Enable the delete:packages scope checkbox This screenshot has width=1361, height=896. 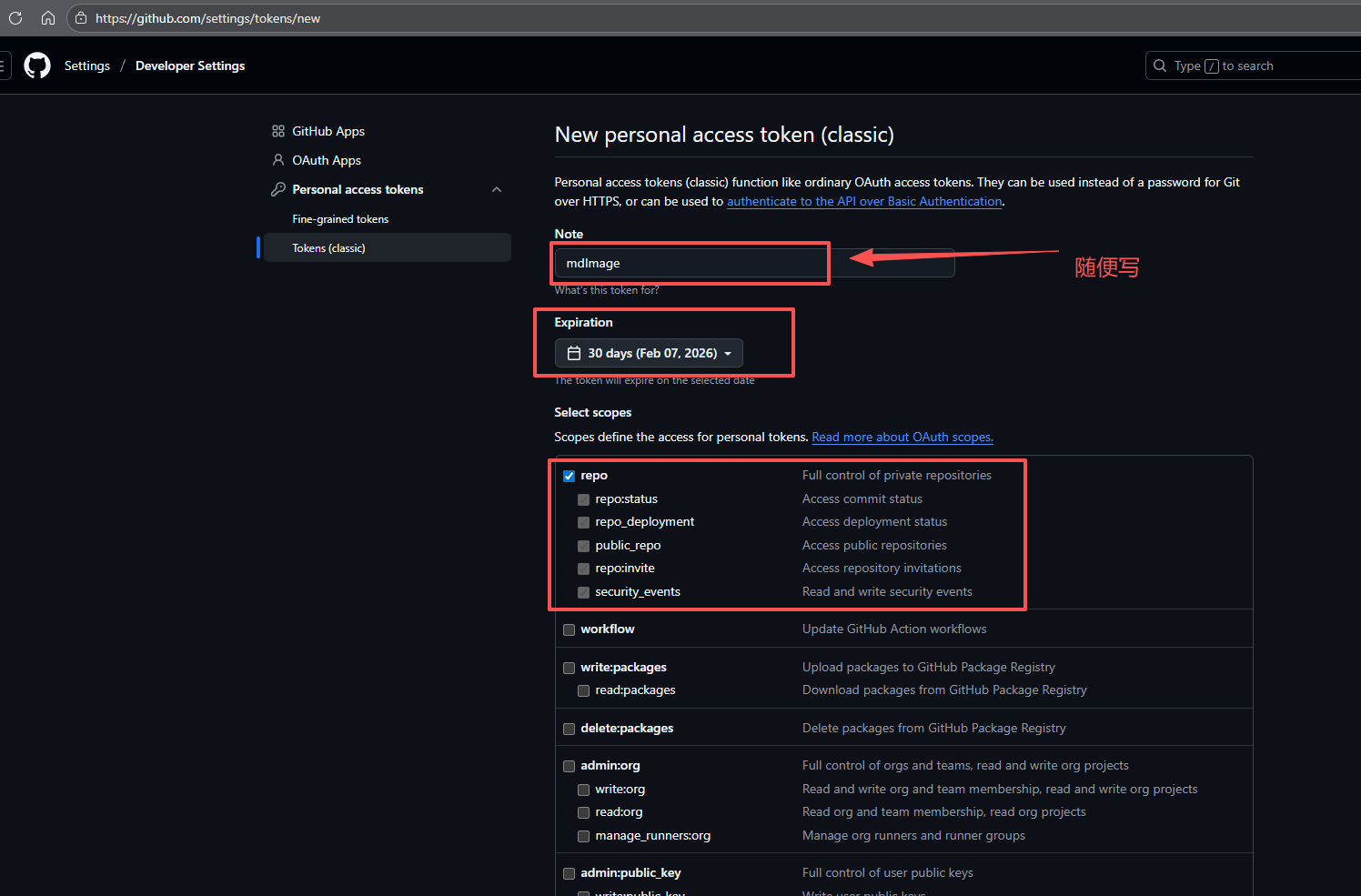pos(569,729)
